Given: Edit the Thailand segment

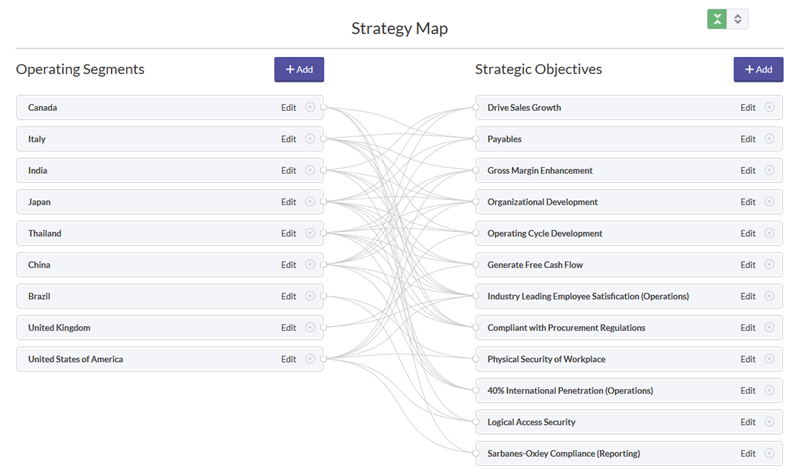Looking at the screenshot, I should coord(288,233).
